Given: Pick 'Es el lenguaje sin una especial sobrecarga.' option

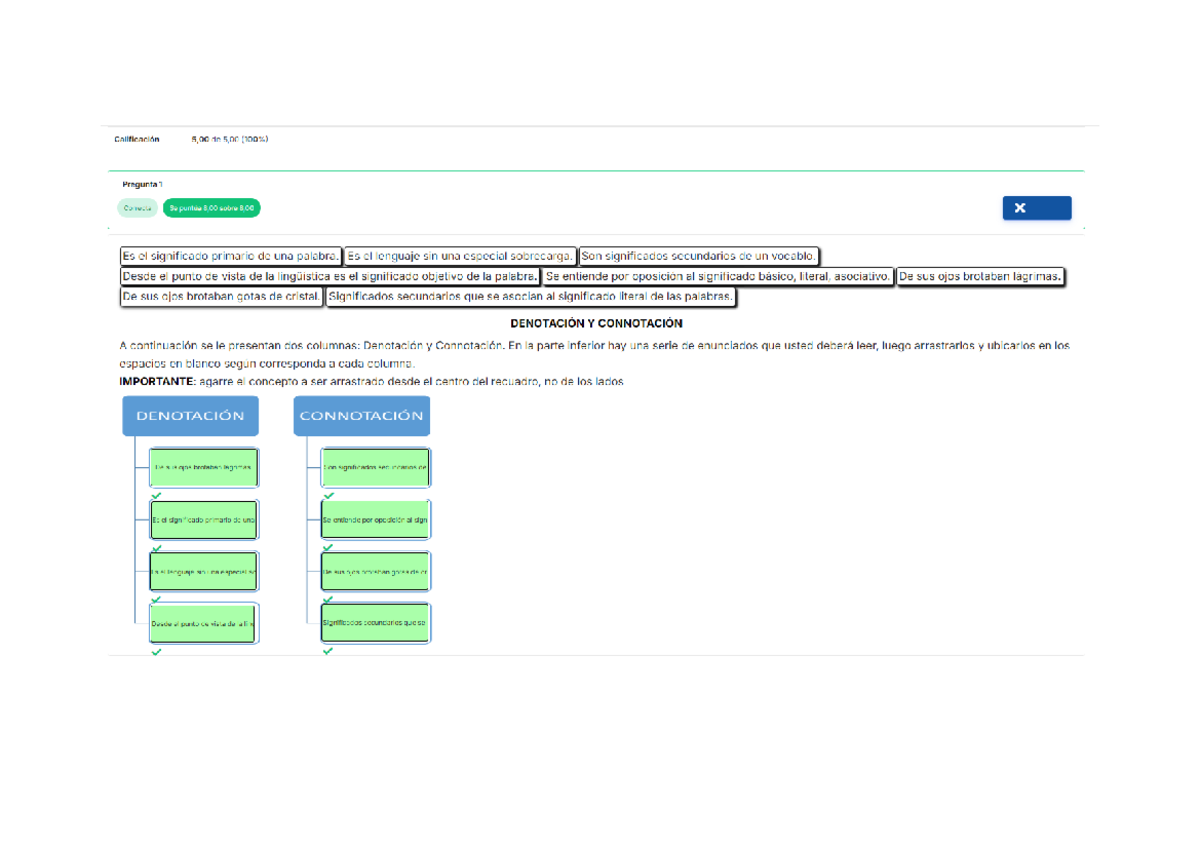Looking at the screenshot, I should coord(460,256).
